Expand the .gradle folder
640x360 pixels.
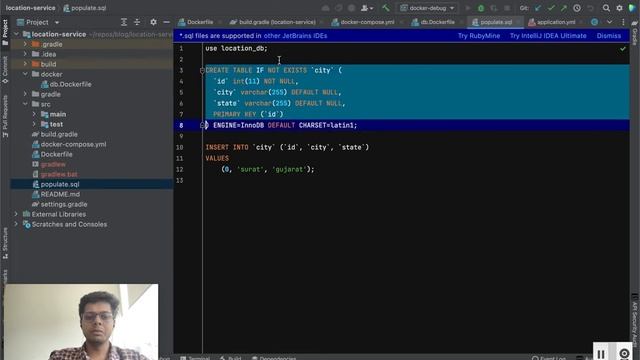(25, 44)
